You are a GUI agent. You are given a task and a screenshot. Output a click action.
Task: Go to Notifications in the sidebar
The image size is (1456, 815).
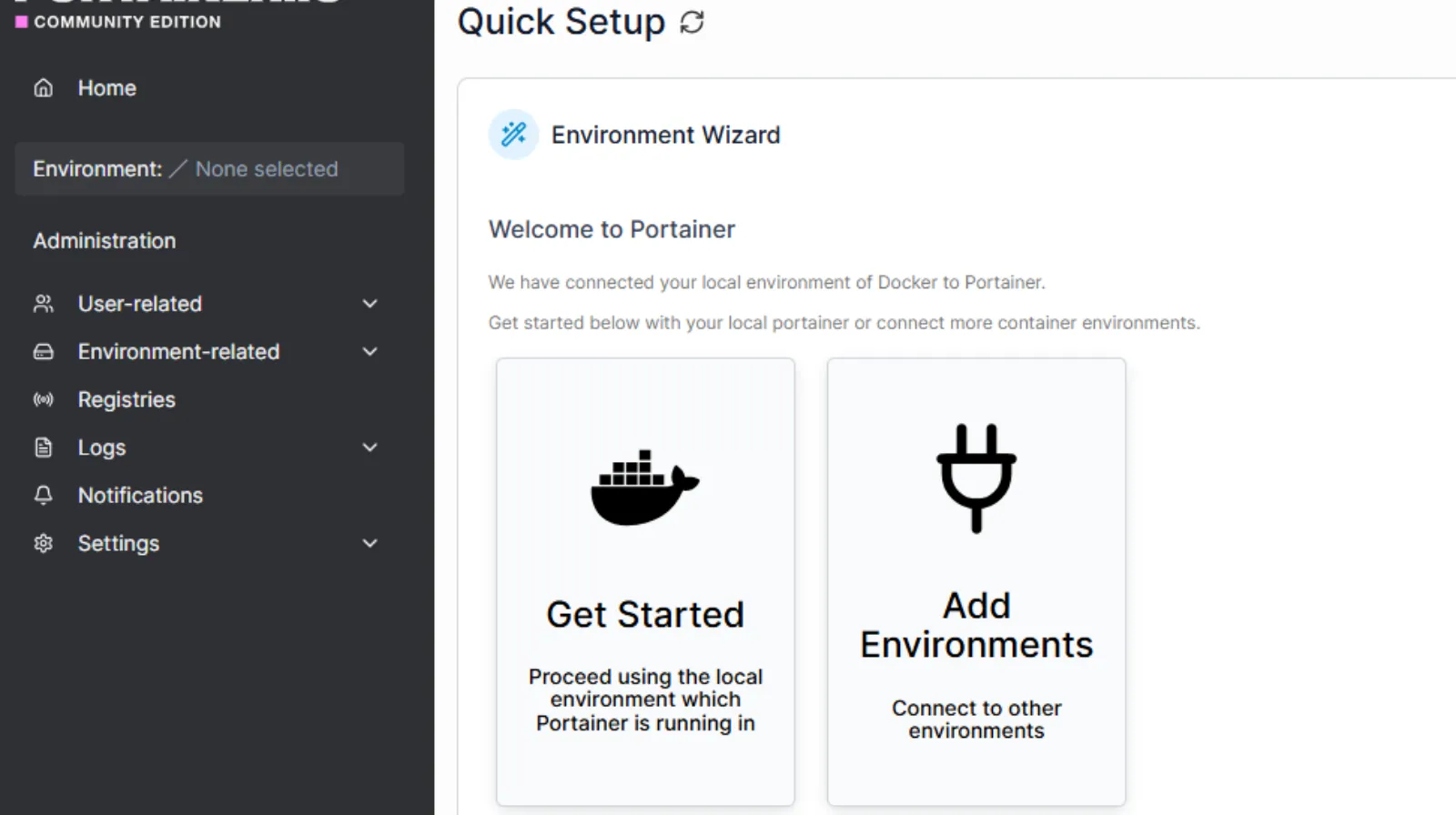(x=140, y=496)
